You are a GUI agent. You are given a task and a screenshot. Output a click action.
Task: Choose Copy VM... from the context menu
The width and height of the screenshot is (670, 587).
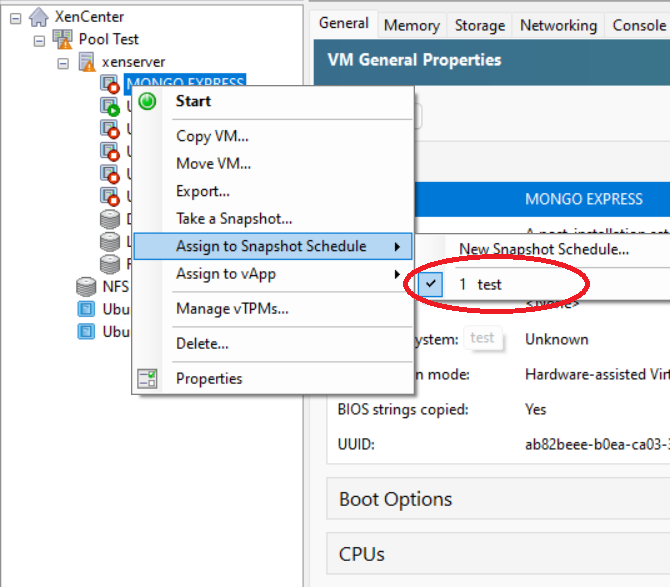273,136
